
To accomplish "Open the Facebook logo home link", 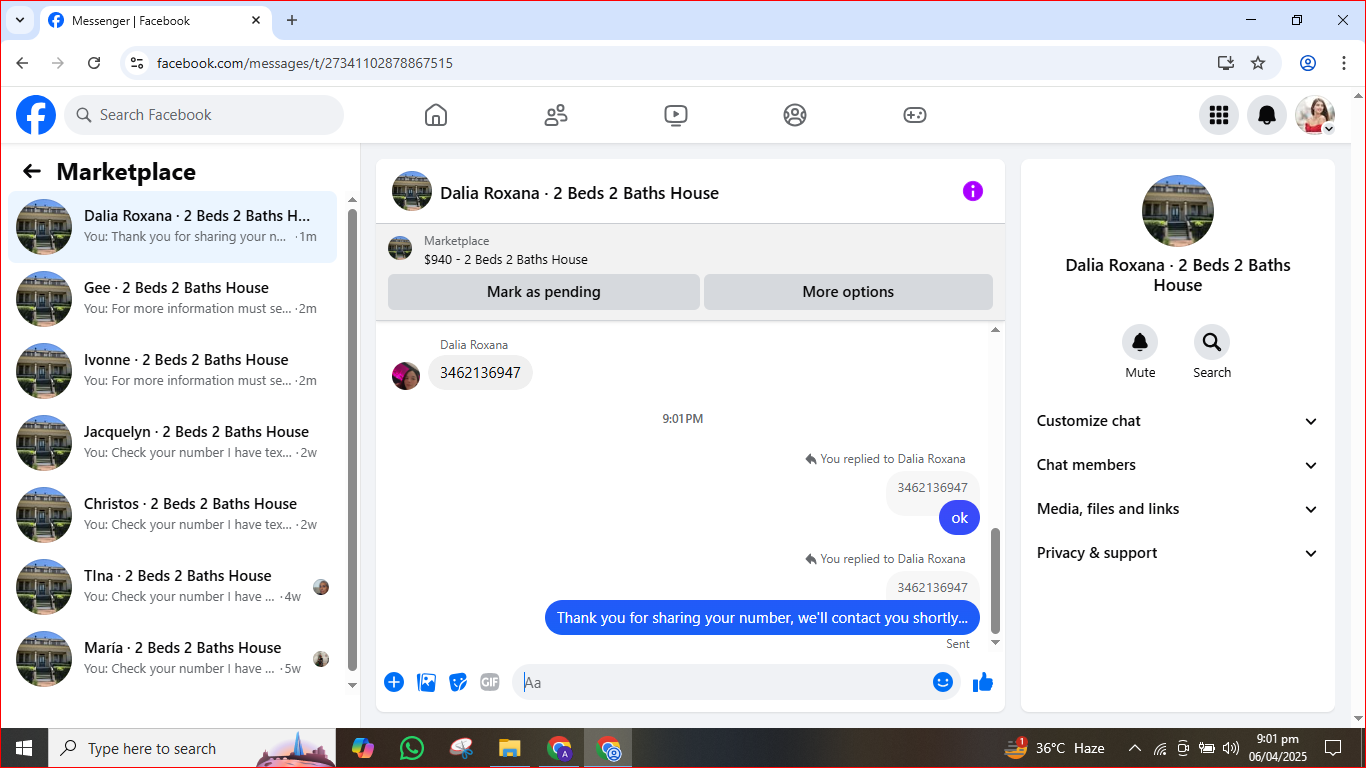I will click(36, 115).
